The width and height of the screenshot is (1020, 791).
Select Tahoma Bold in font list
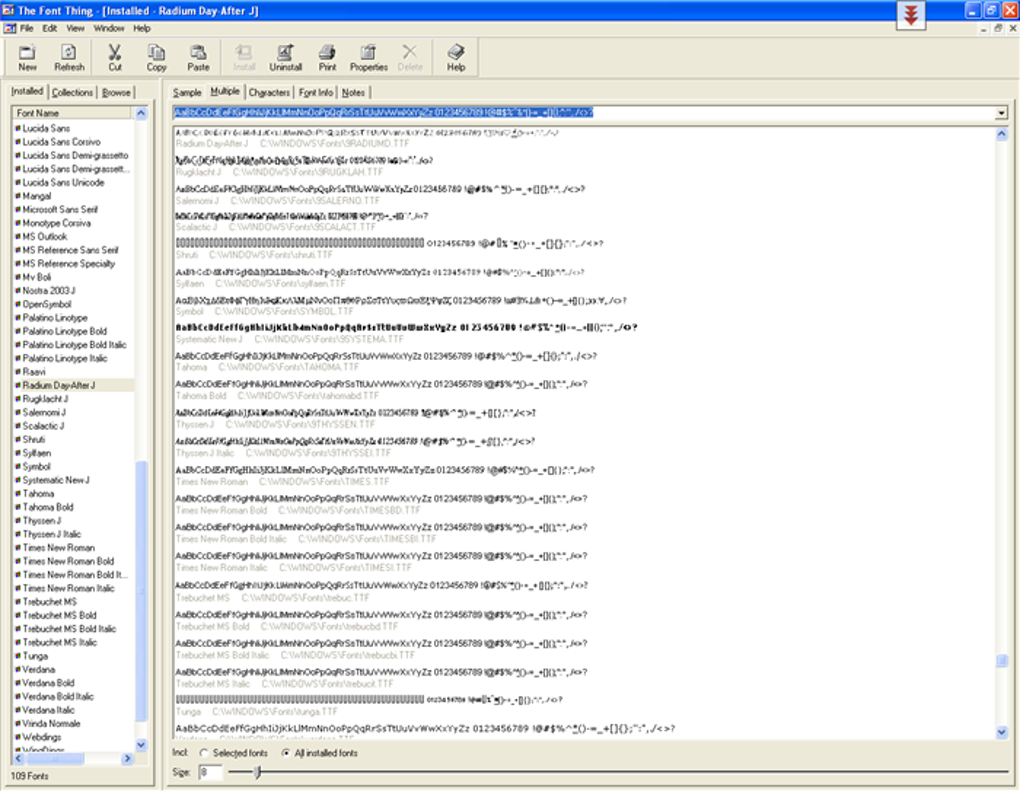coord(47,507)
